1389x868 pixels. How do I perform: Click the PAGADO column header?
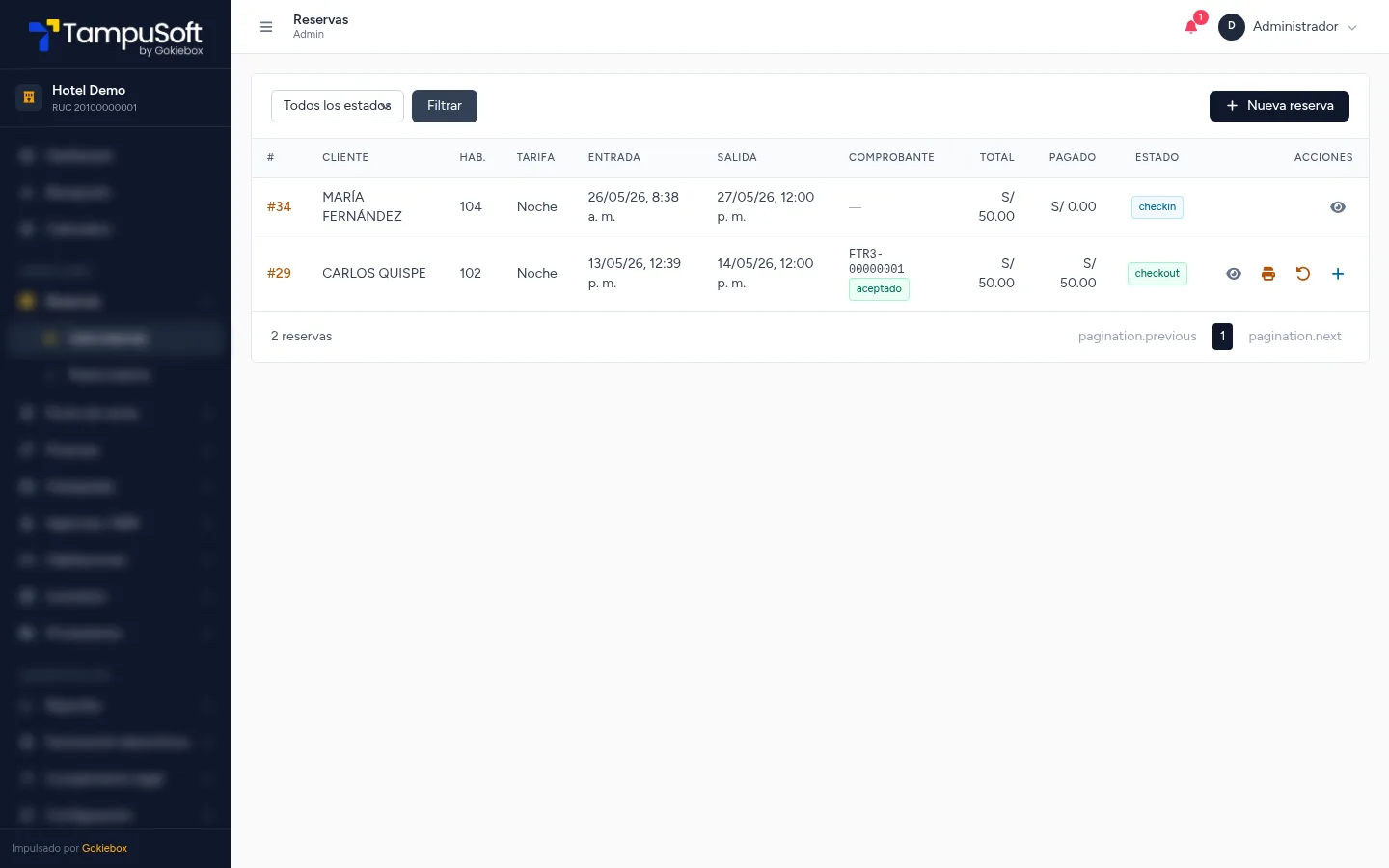1073,157
